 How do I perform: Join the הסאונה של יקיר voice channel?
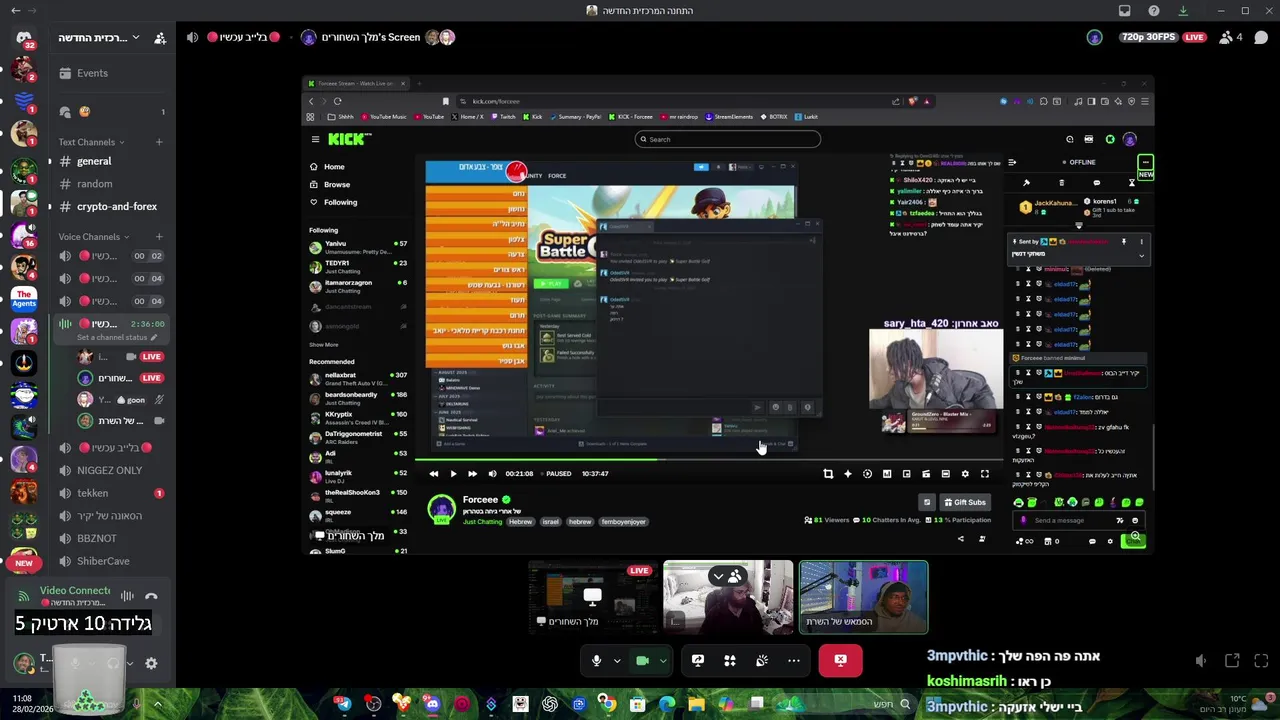[110, 516]
